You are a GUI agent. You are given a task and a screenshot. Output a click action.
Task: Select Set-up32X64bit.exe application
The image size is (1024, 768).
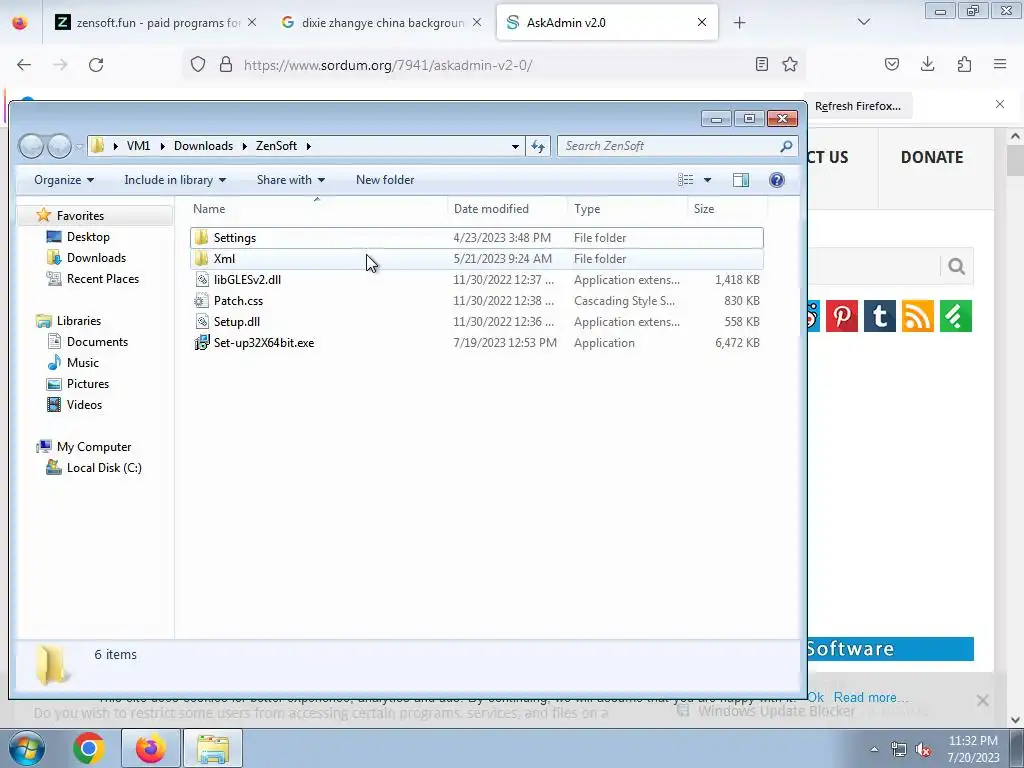point(477,342)
